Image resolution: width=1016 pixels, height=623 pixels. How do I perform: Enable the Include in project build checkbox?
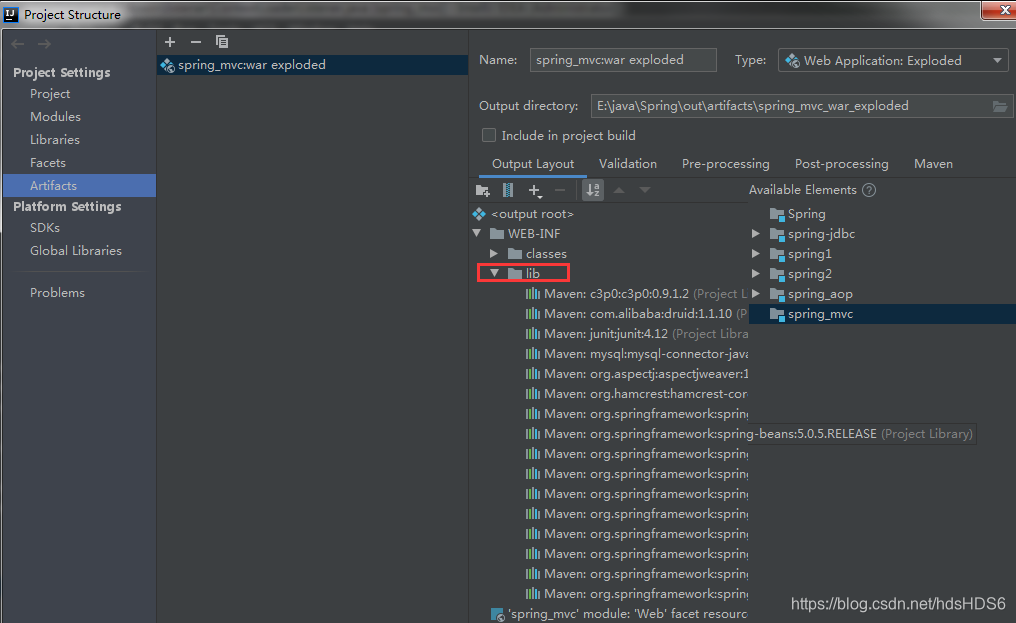(489, 135)
